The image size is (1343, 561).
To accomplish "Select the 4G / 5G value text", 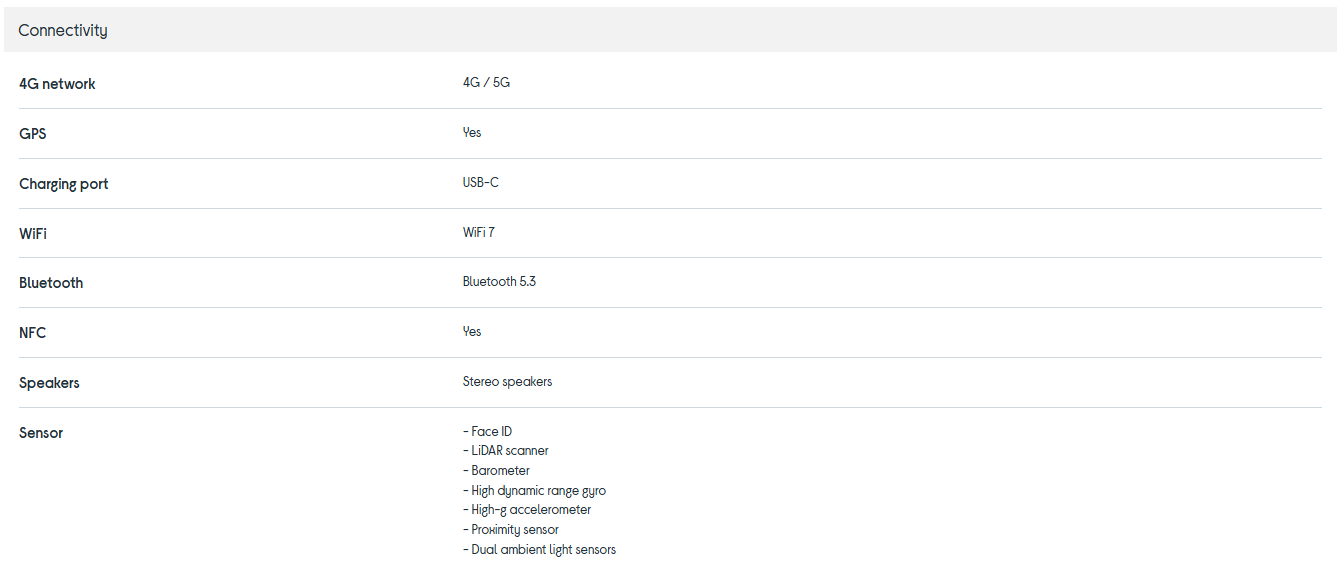I will pyautogui.click(x=486, y=83).
